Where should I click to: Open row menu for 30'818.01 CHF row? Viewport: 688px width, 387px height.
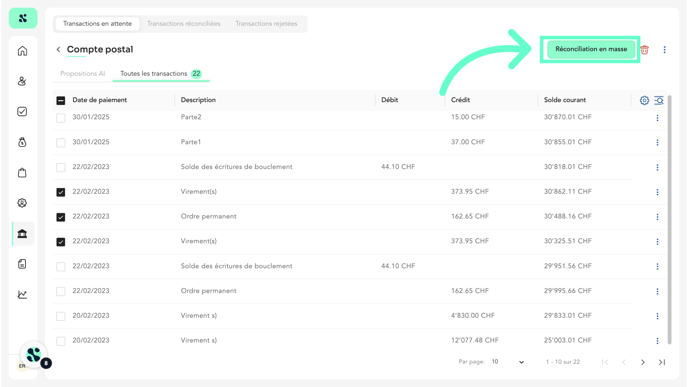tap(657, 167)
